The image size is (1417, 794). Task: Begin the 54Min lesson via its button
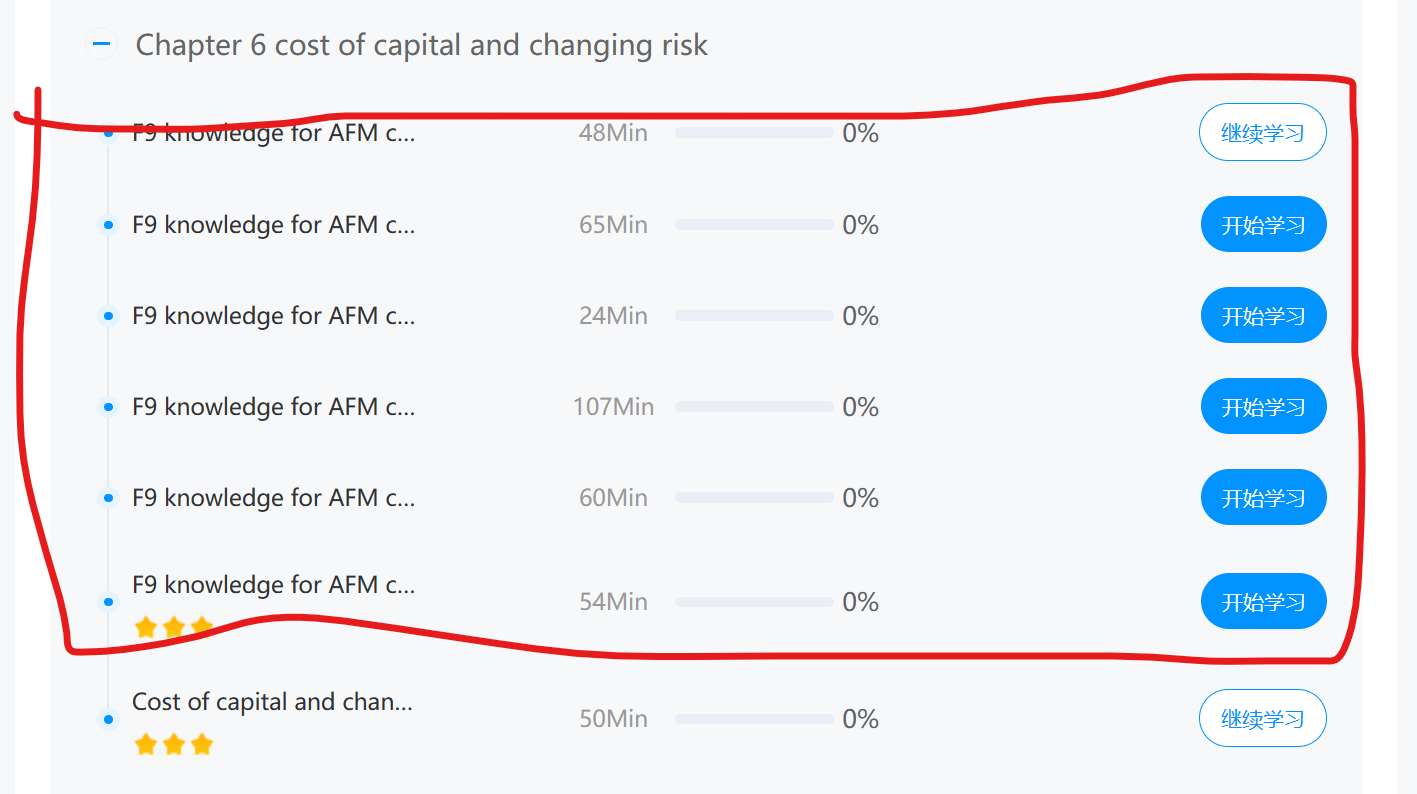1263,601
